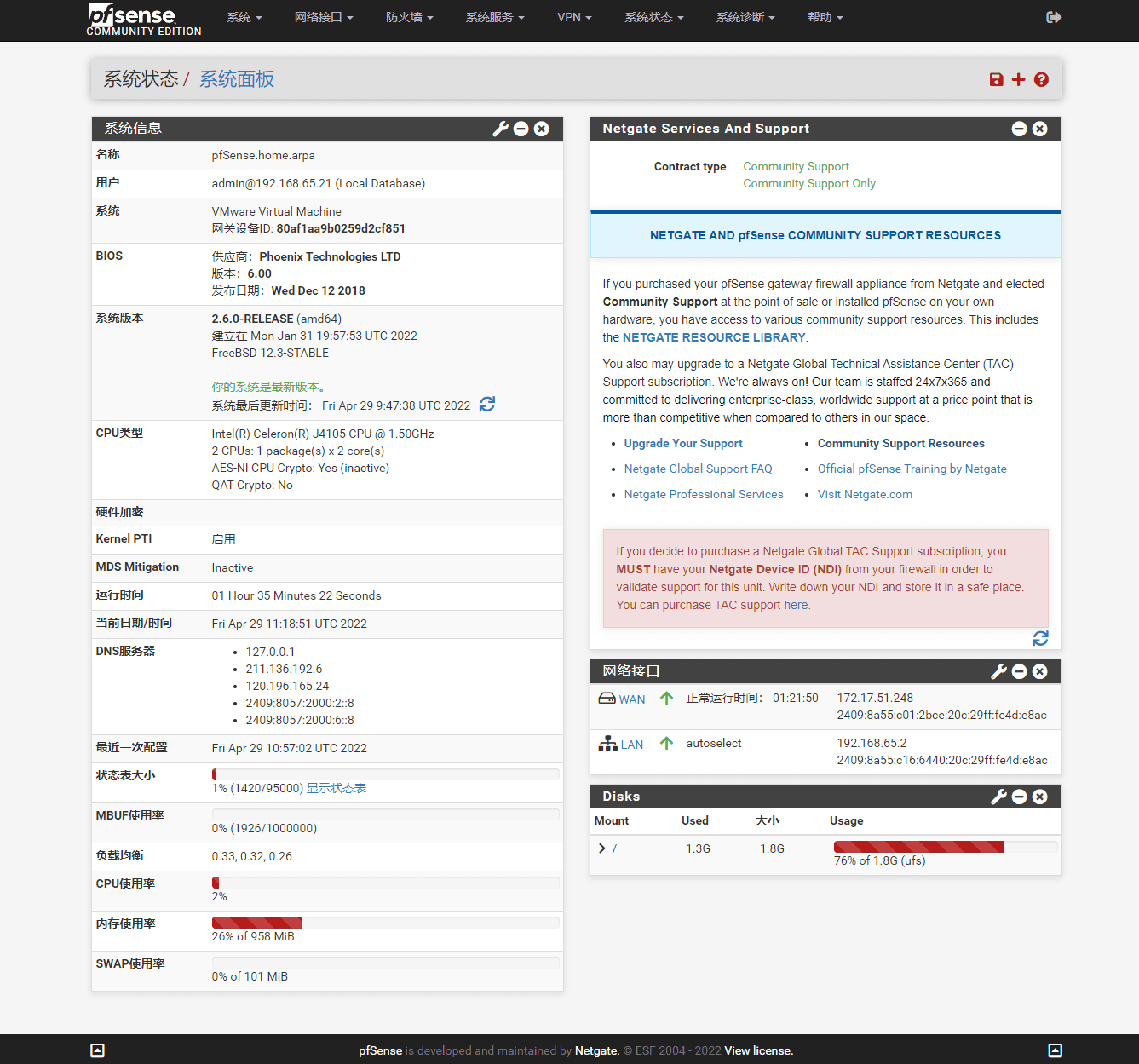Save the dashboard layout with the red save icon

[x=996, y=79]
